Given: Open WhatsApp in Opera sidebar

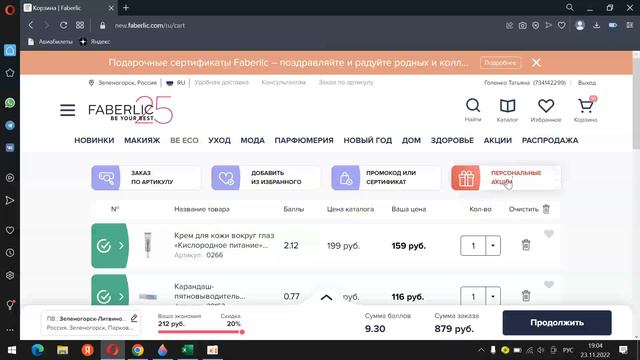Looking at the screenshot, I should tap(10, 102).
